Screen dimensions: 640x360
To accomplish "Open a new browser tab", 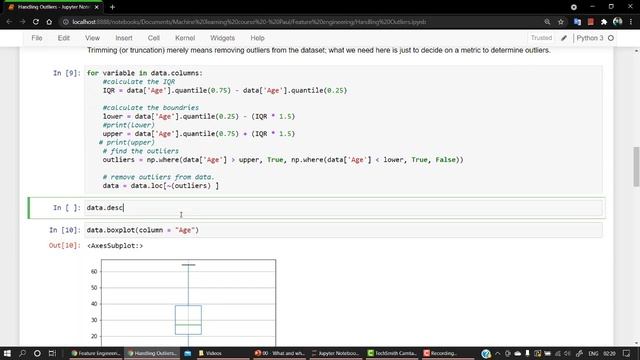I will click(x=112, y=7).
